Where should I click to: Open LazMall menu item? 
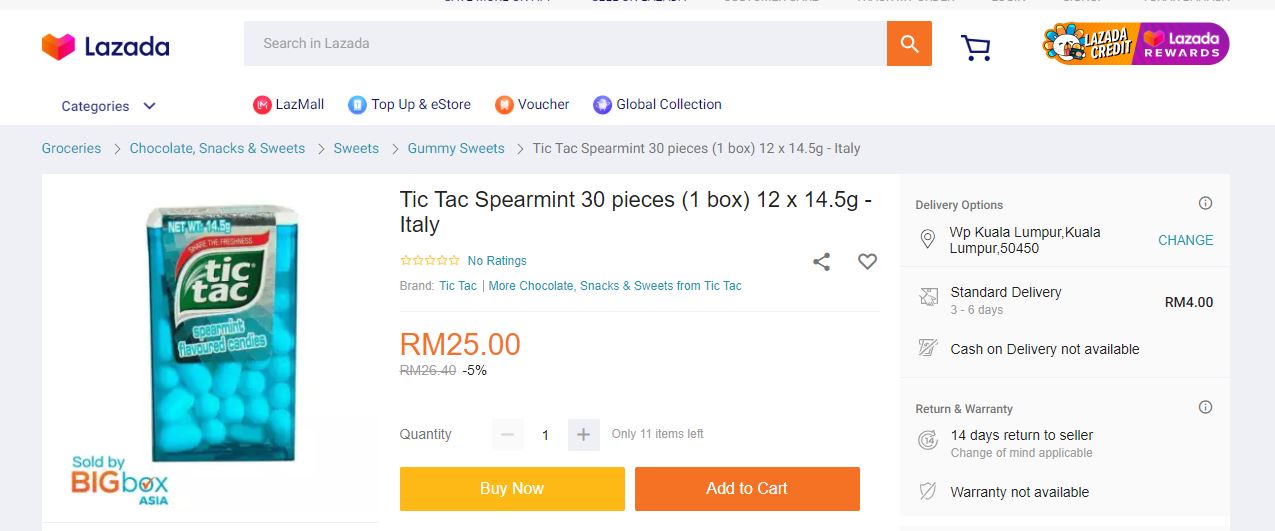click(289, 104)
